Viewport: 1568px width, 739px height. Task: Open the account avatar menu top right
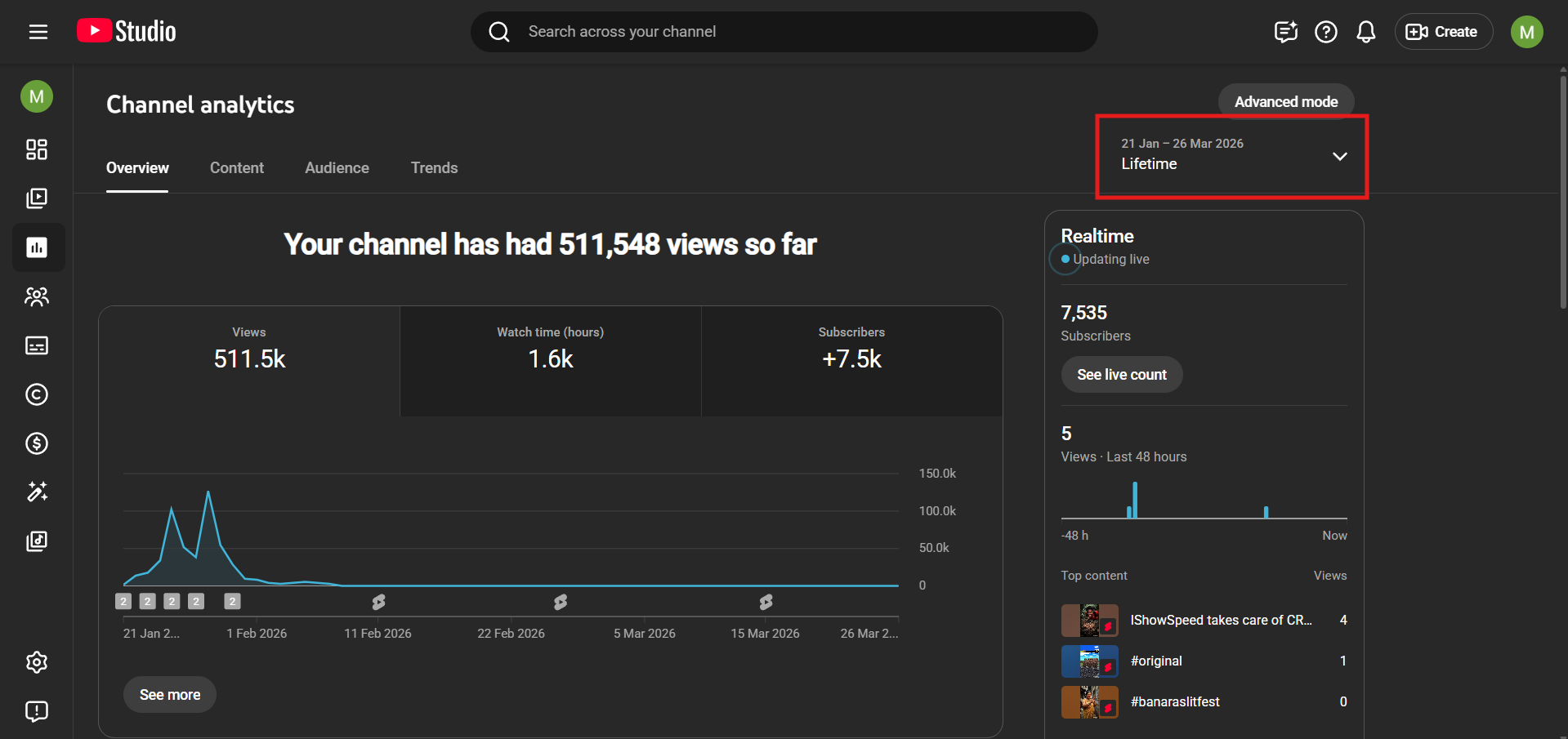click(1526, 32)
